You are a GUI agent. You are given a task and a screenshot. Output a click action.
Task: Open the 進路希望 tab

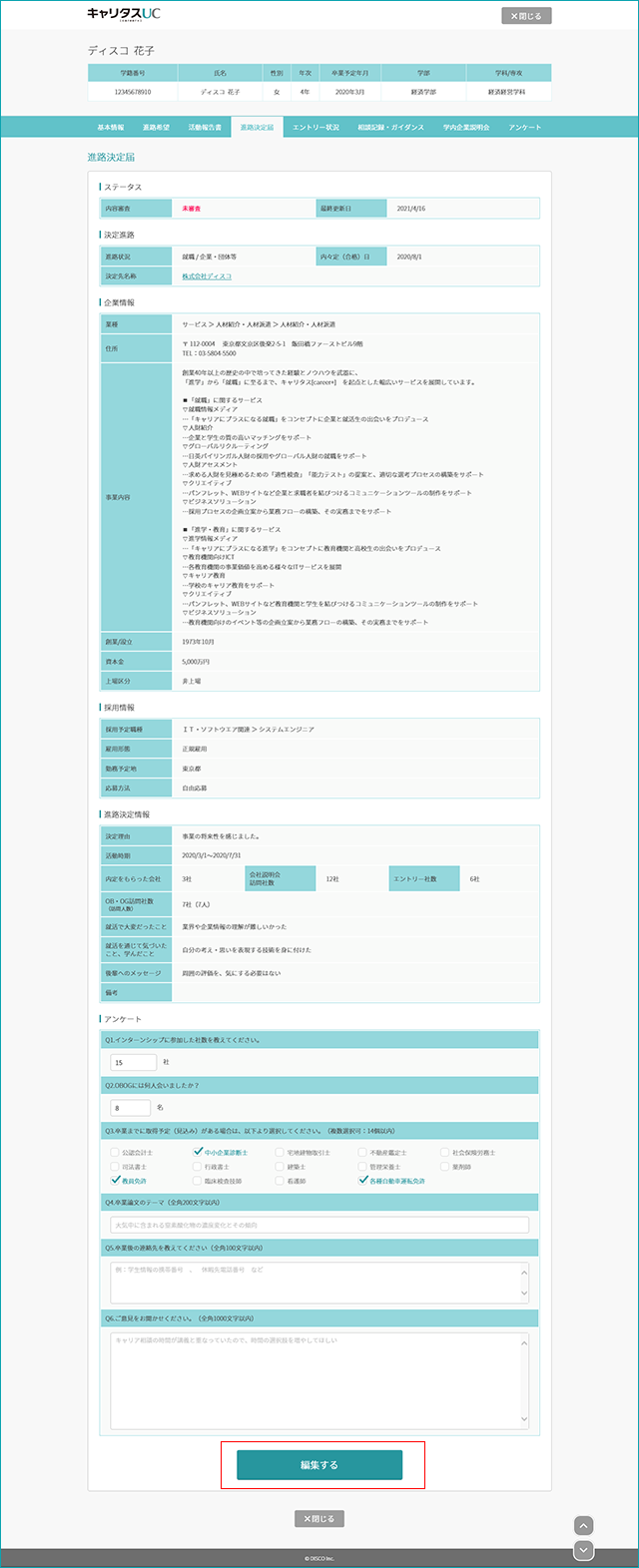click(x=156, y=128)
